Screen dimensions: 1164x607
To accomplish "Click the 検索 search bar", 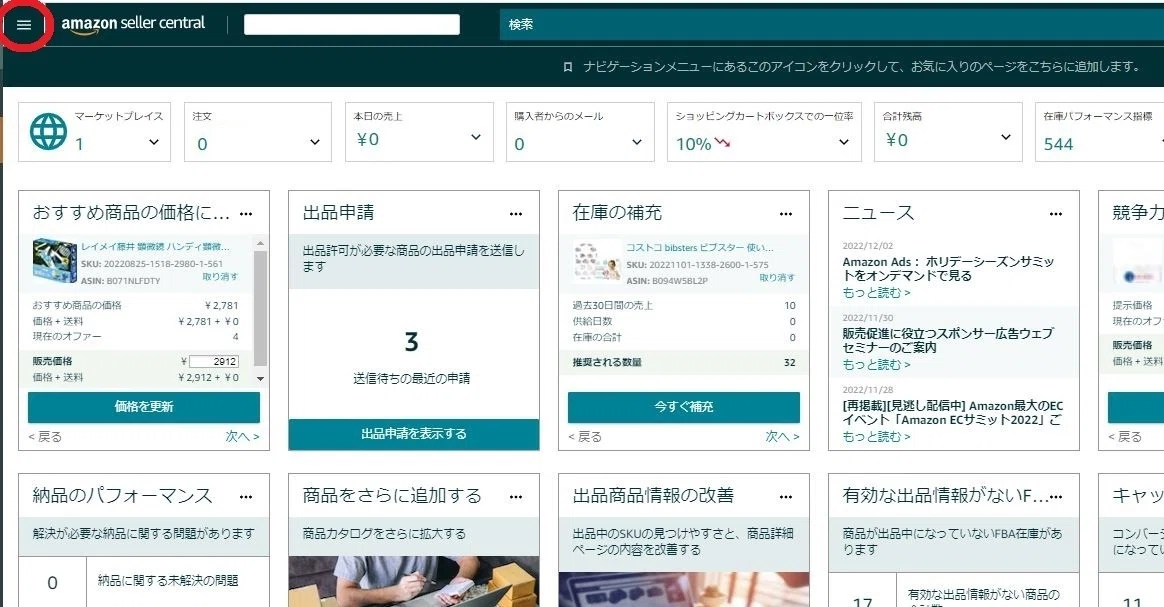I will 831,24.
